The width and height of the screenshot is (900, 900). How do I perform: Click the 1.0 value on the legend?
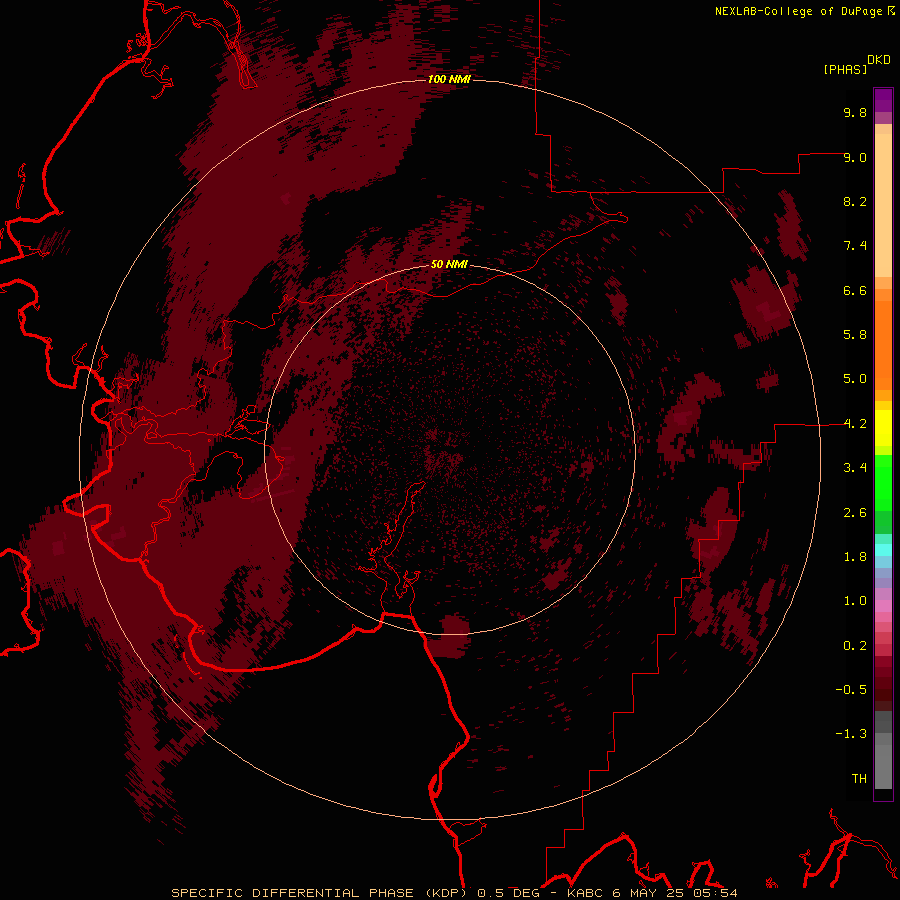point(855,601)
